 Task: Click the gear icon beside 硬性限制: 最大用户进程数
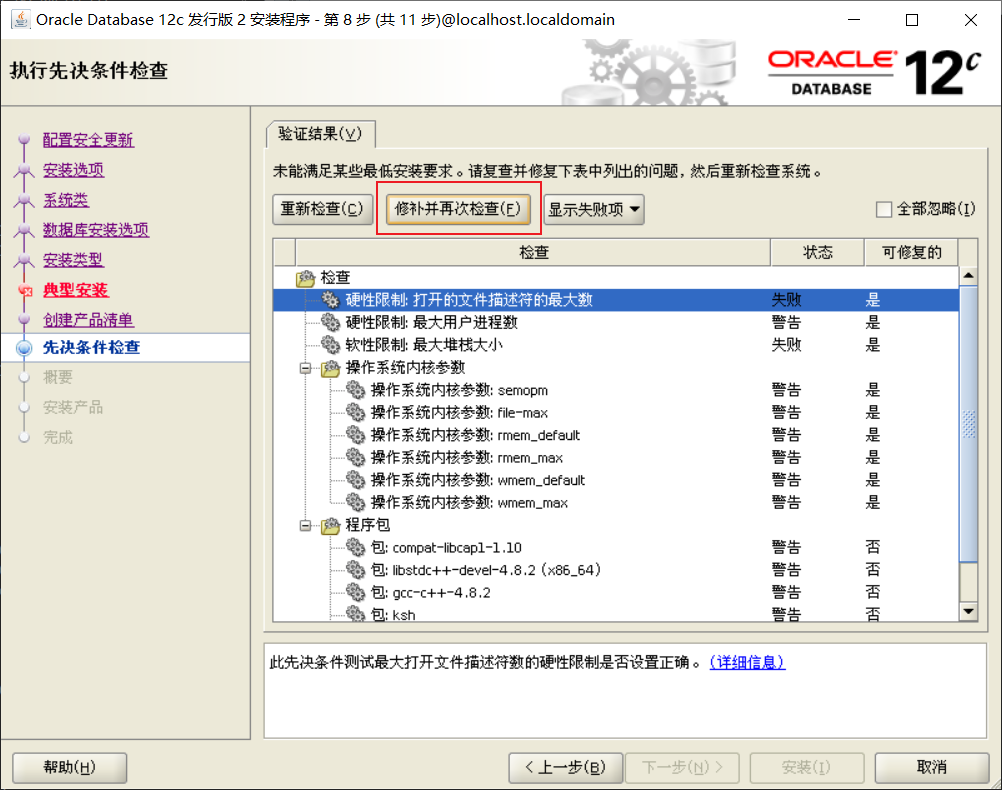[x=330, y=322]
